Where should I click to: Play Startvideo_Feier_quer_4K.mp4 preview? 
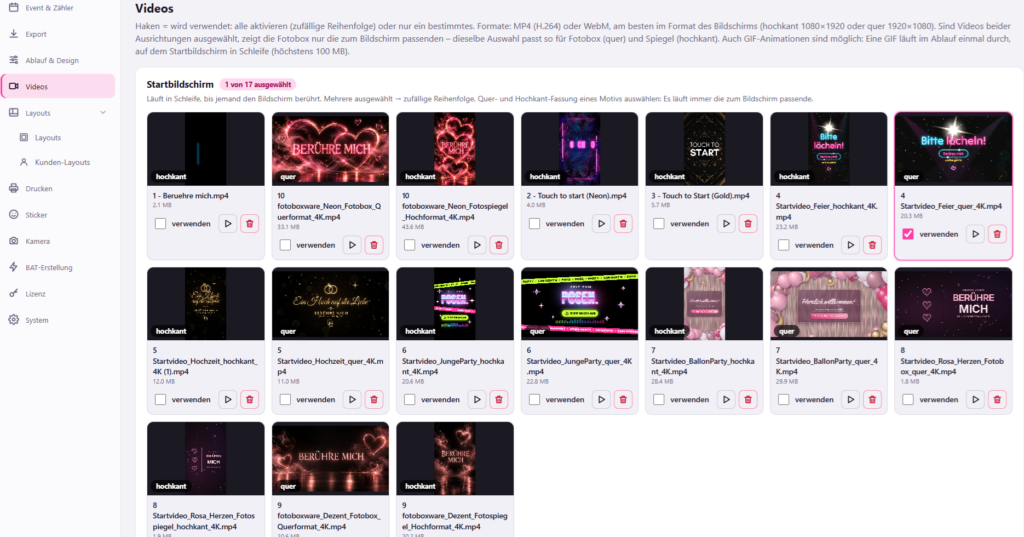pos(976,234)
